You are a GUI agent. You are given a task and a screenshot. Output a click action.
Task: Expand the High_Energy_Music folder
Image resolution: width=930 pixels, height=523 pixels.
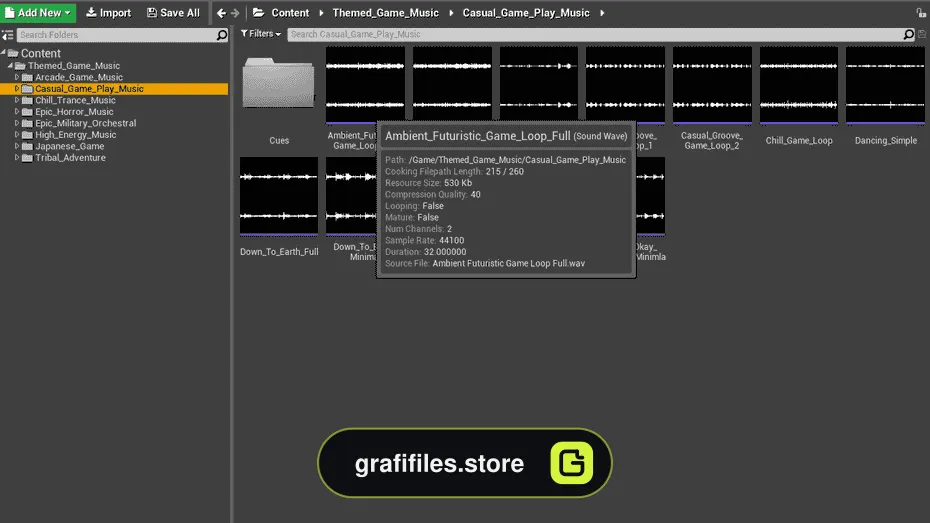point(17,135)
